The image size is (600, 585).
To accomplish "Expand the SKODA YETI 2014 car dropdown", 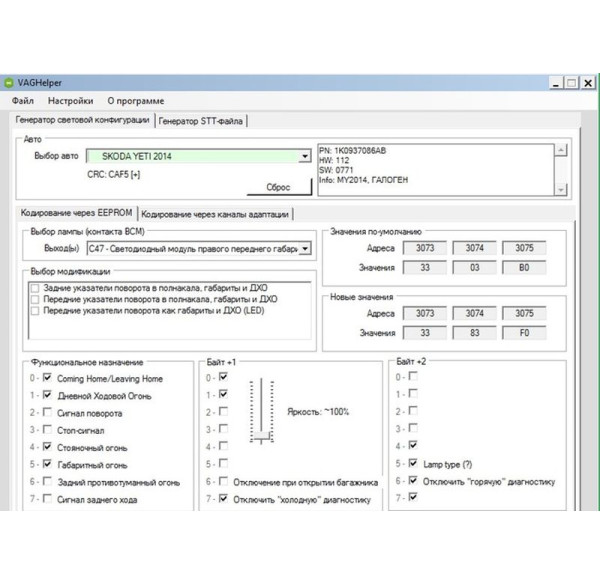I will point(305,157).
